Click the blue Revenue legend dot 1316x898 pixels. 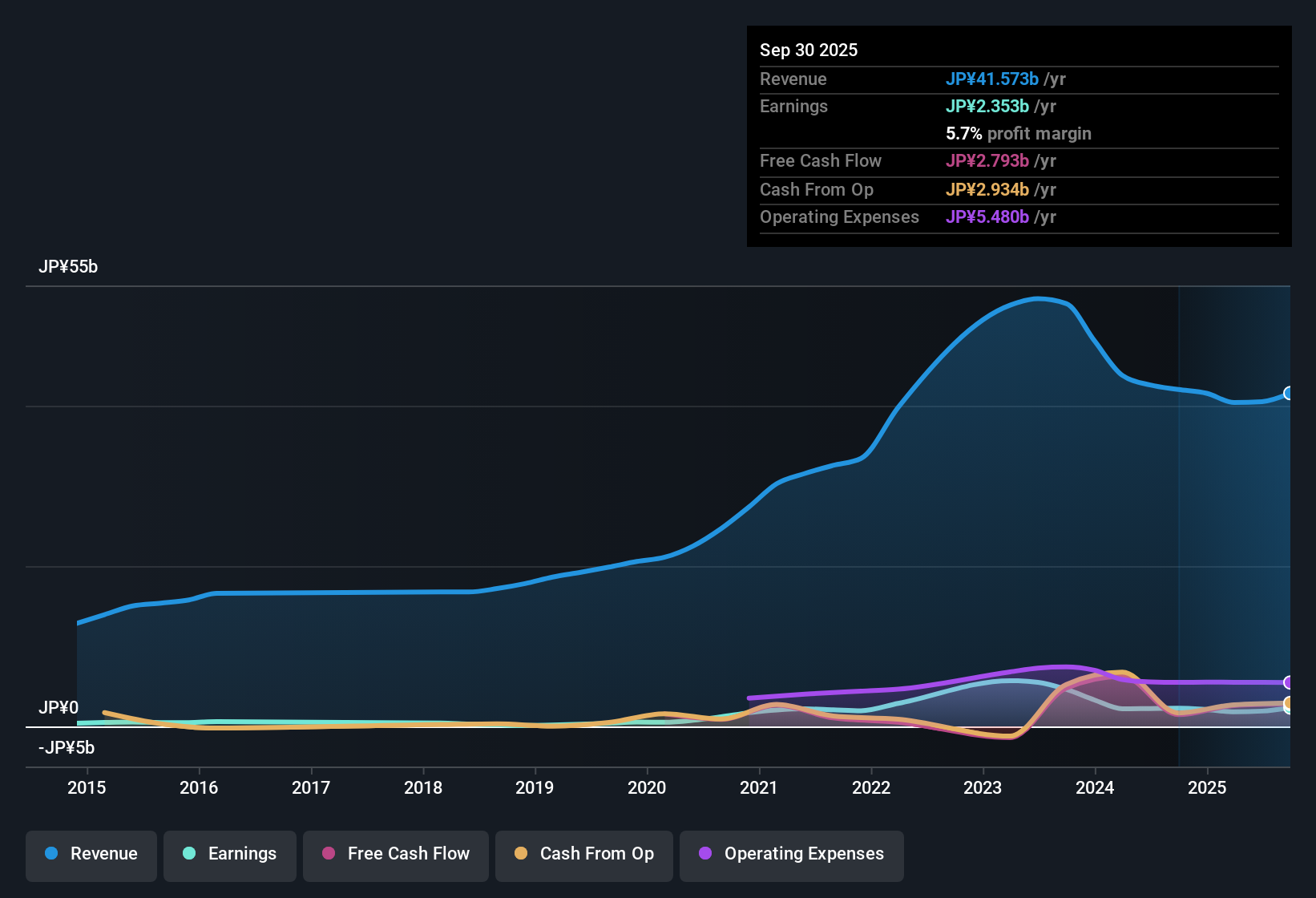click(x=50, y=854)
